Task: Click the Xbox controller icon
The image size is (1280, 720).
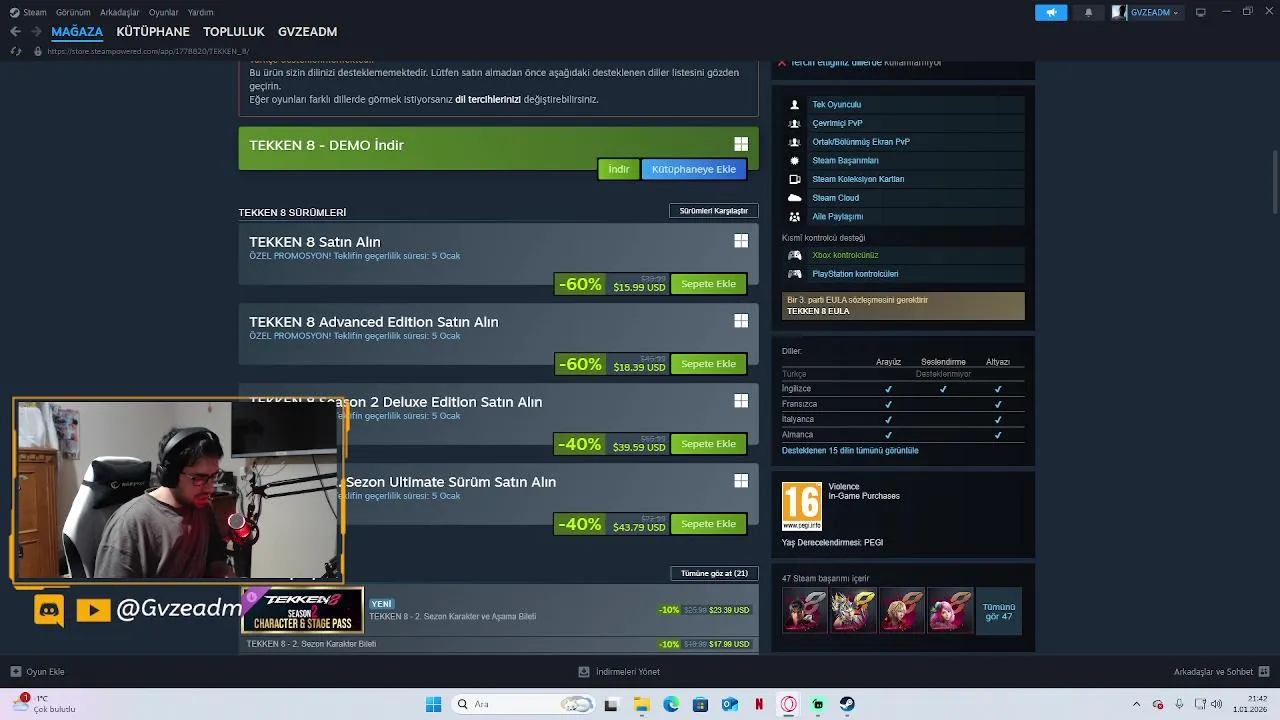Action: coord(795,255)
